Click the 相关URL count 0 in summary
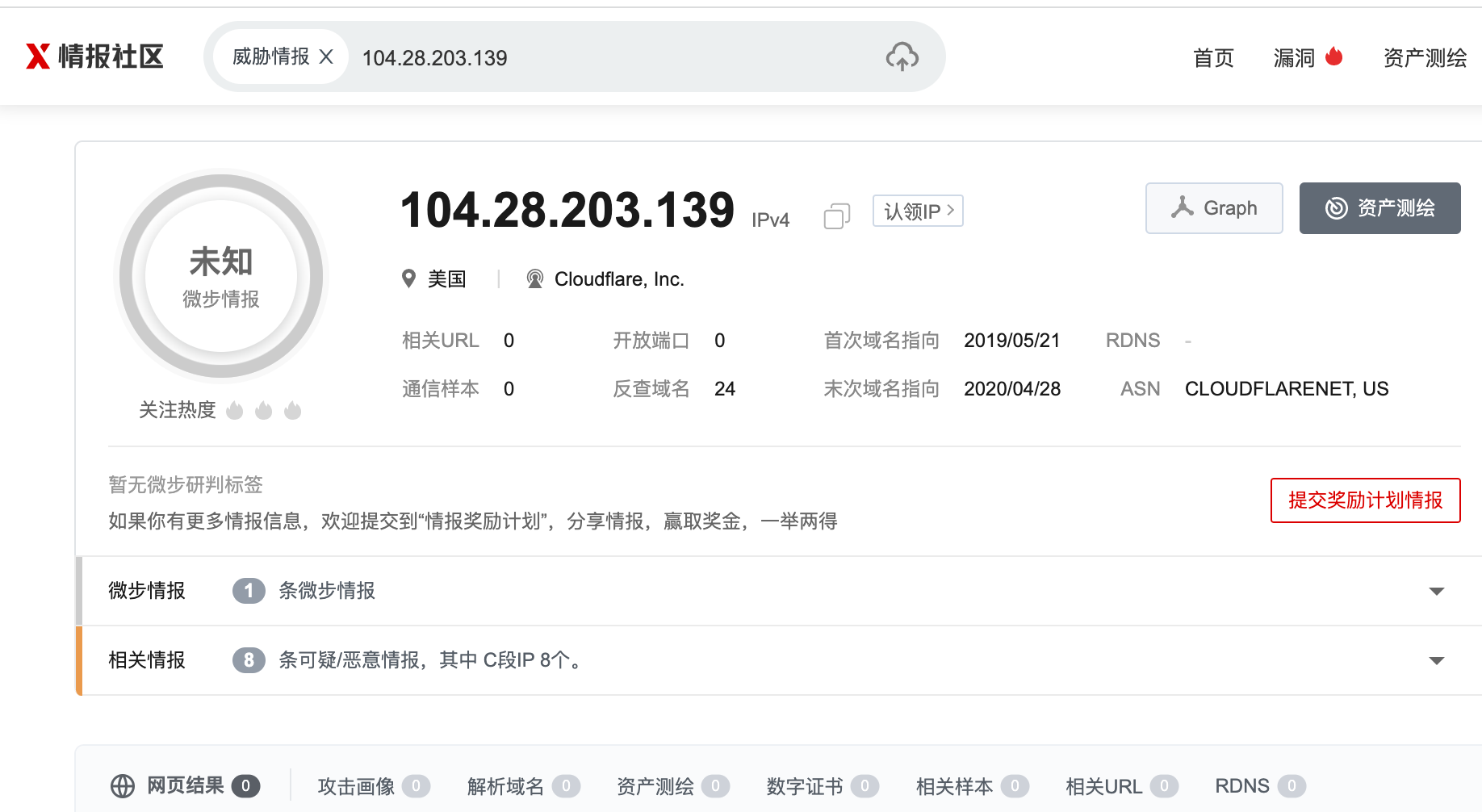Screen dimensions: 1482x812 pyautogui.click(x=509, y=341)
